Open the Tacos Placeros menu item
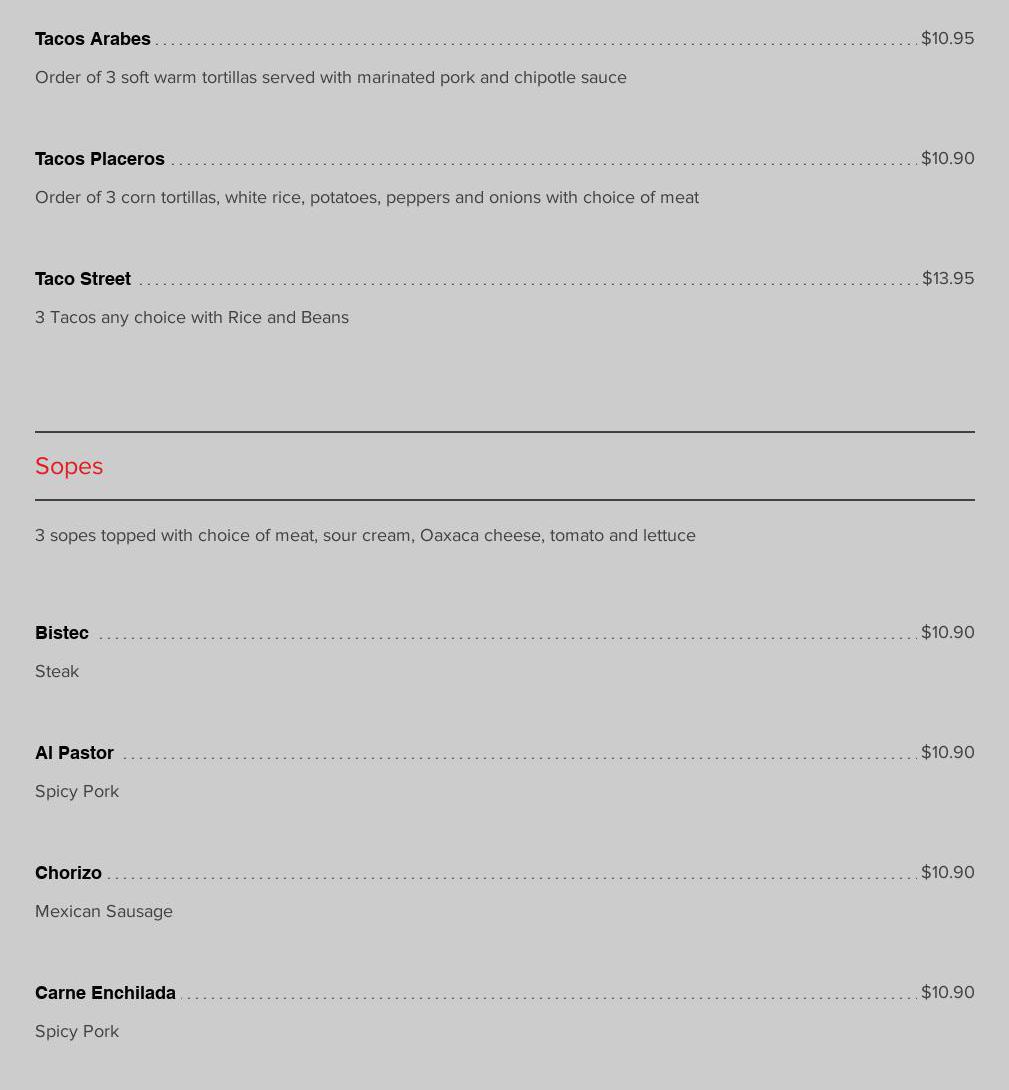The image size is (1009, 1090). coord(100,159)
